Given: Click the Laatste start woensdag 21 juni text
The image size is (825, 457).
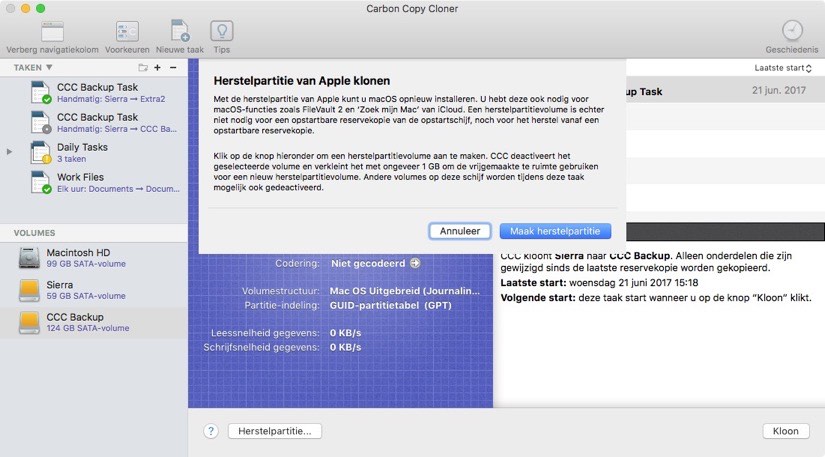Looking at the screenshot, I should (x=599, y=283).
